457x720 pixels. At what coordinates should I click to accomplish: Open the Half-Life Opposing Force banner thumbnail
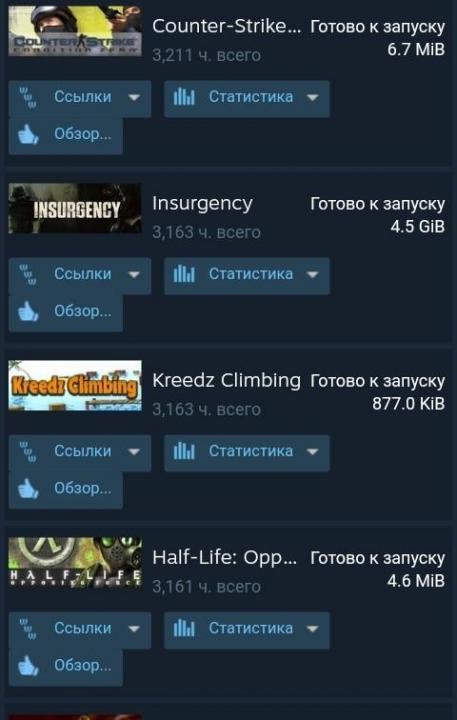[75, 562]
